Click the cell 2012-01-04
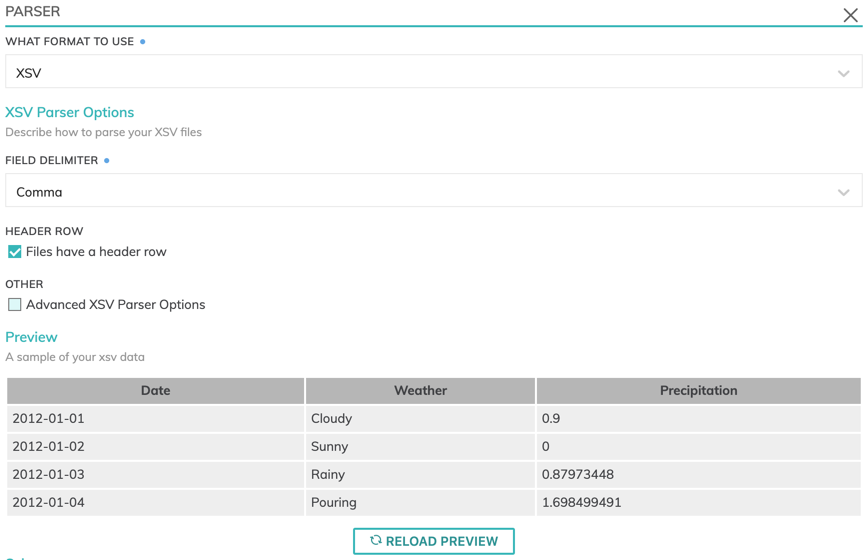This screenshot has height=560, width=867. click(155, 503)
